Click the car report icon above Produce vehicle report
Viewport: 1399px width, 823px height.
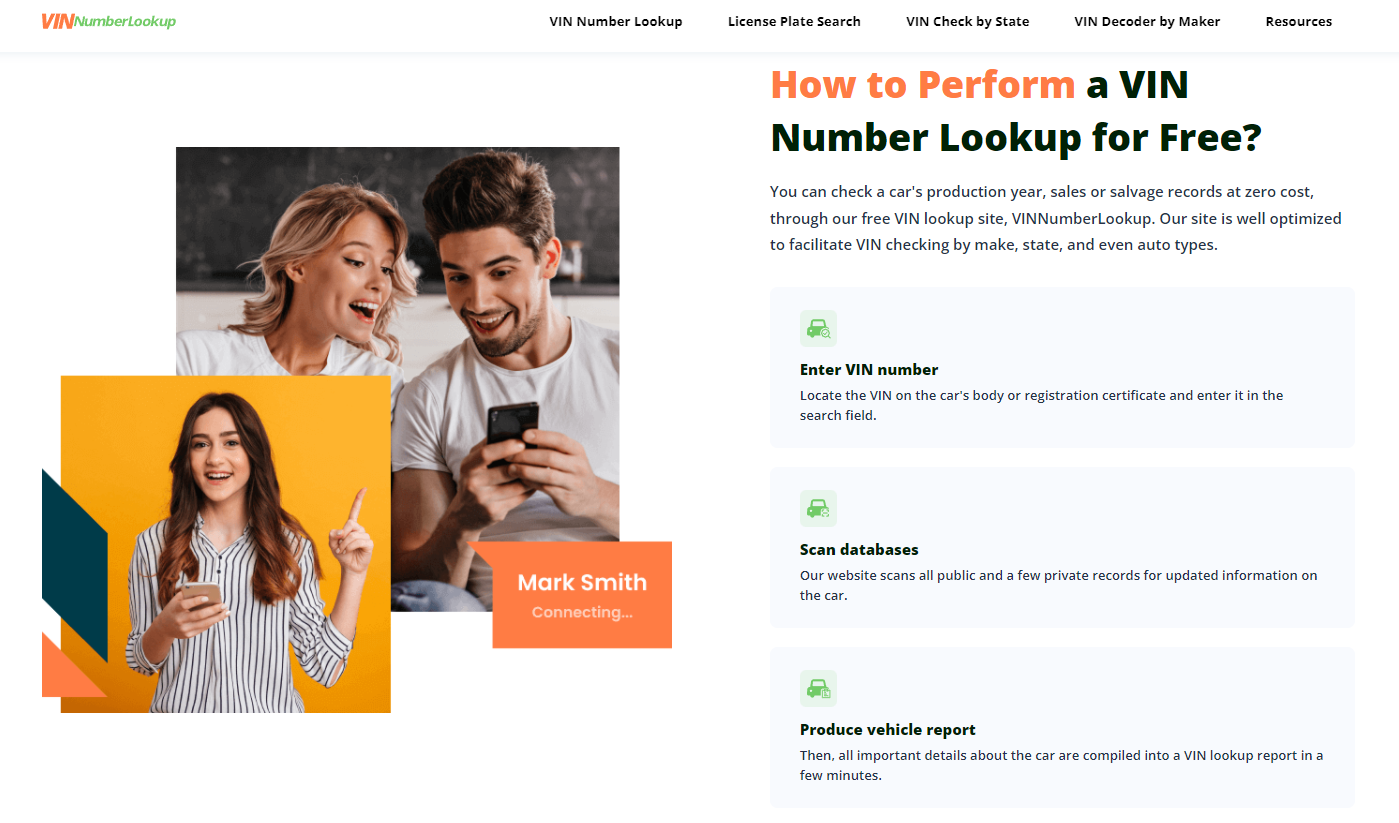tap(818, 688)
